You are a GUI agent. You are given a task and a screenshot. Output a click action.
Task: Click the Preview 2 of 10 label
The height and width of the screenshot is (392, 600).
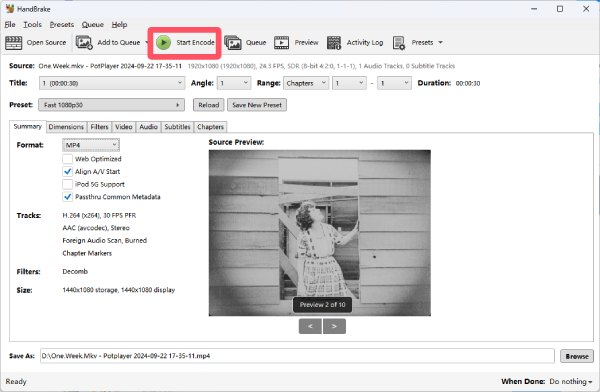[x=322, y=305]
